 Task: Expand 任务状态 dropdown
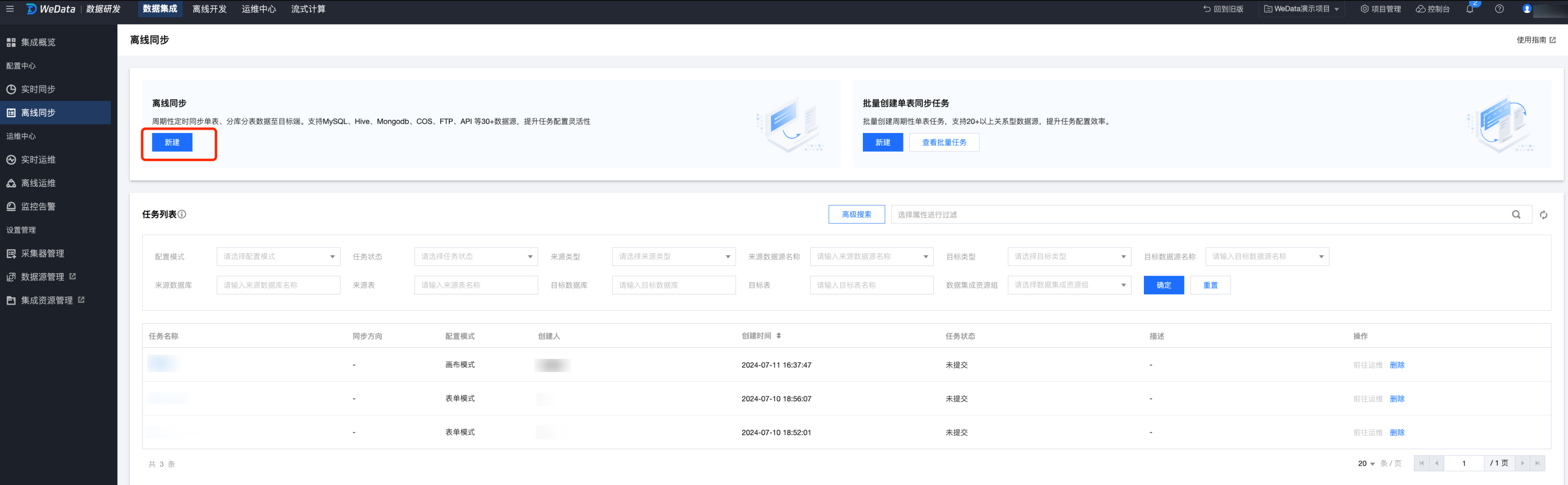(x=476, y=256)
